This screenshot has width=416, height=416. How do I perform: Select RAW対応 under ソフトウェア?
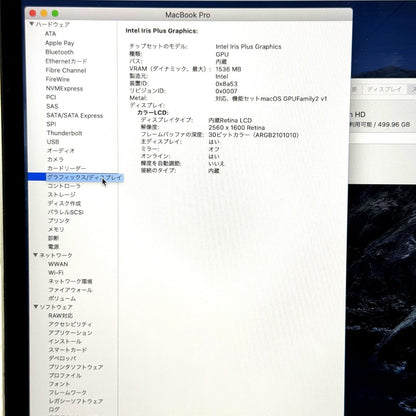(x=60, y=315)
